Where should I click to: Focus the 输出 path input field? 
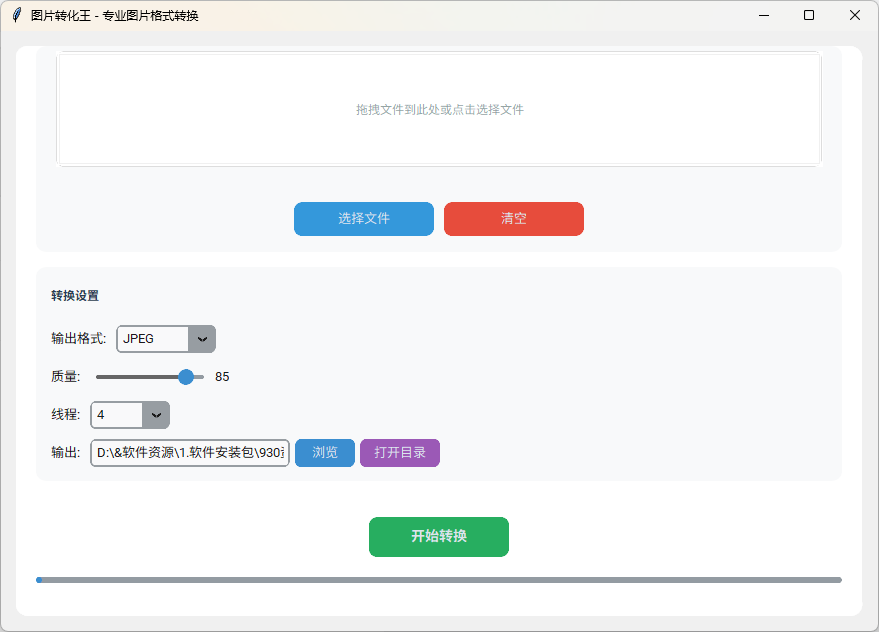189,453
